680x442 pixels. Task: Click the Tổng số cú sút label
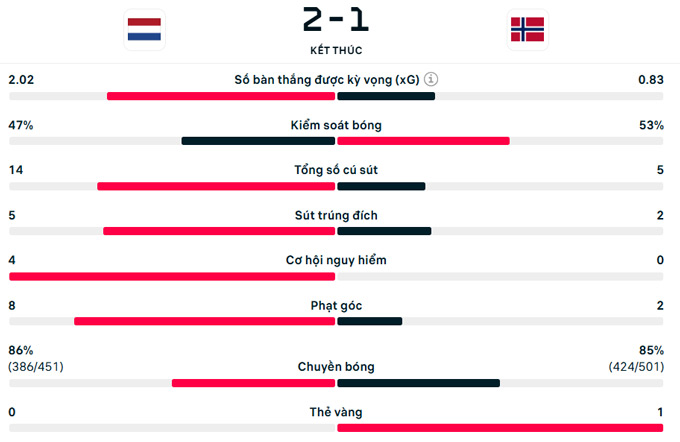click(x=336, y=170)
